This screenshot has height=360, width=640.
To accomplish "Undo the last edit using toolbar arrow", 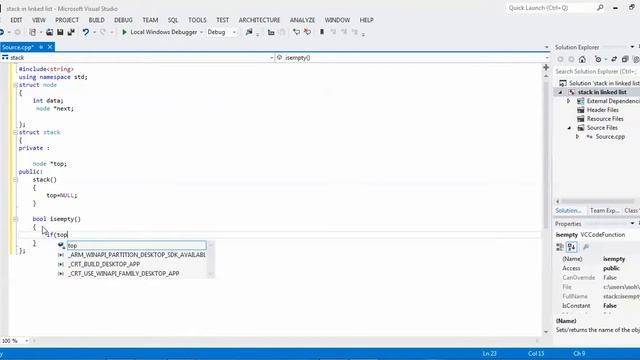I will (85, 32).
